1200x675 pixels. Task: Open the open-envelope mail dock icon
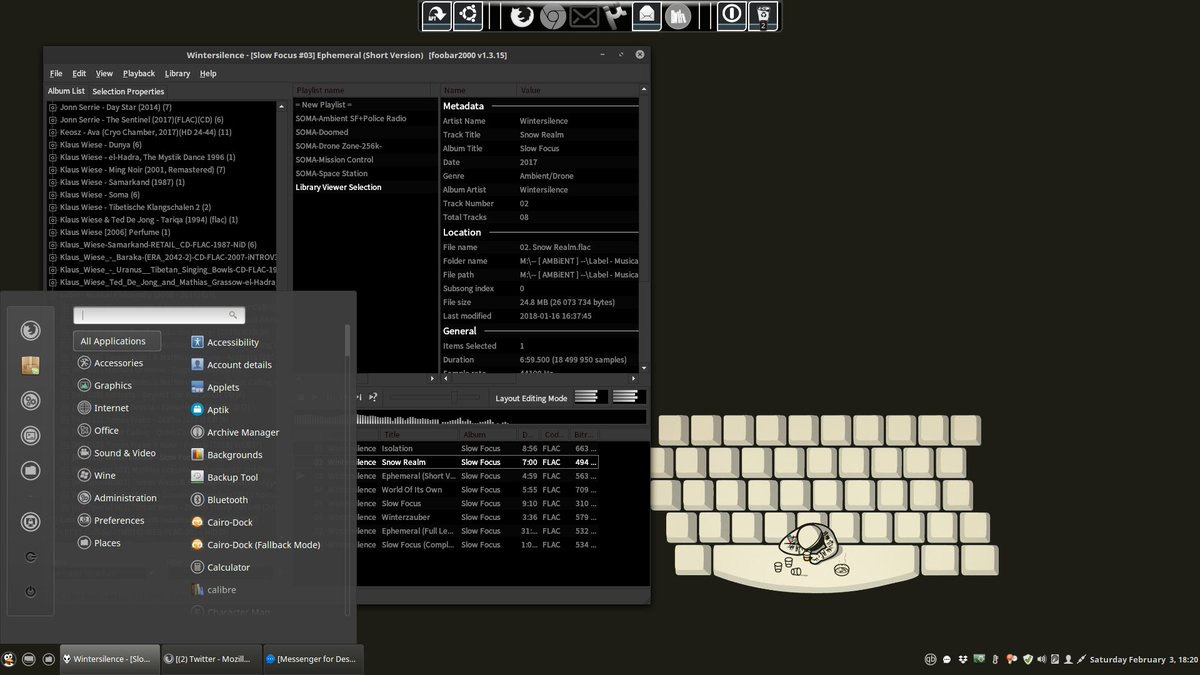point(648,15)
